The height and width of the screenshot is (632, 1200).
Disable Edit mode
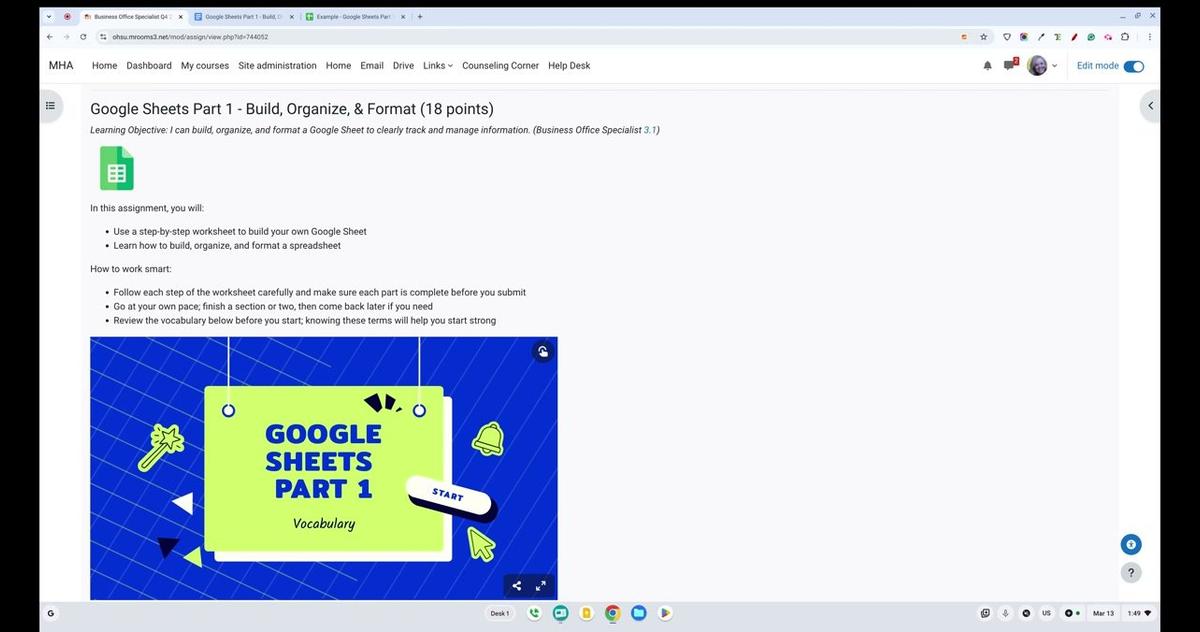1133,65
